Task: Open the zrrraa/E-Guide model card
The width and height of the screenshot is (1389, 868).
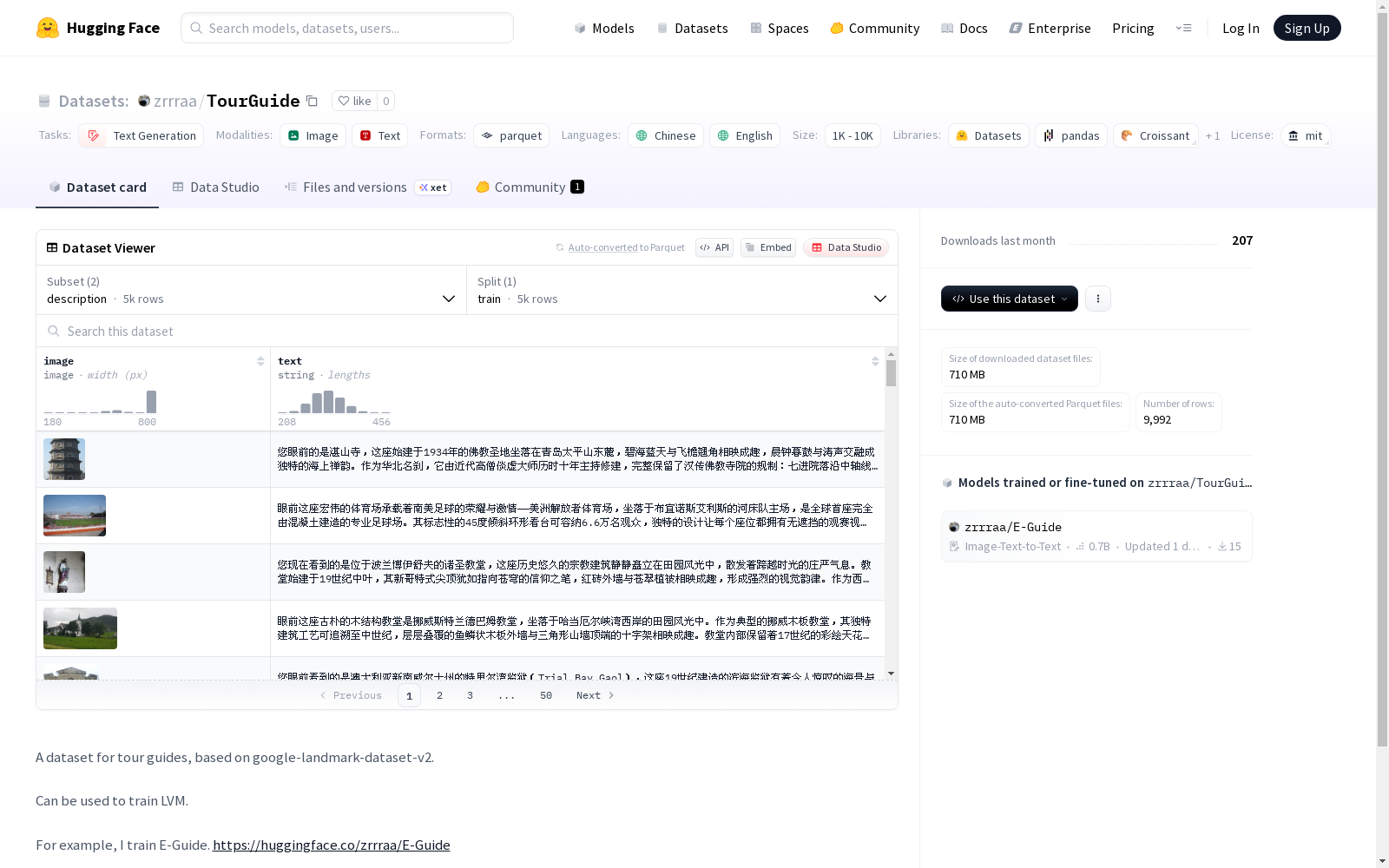Action: [1096, 536]
